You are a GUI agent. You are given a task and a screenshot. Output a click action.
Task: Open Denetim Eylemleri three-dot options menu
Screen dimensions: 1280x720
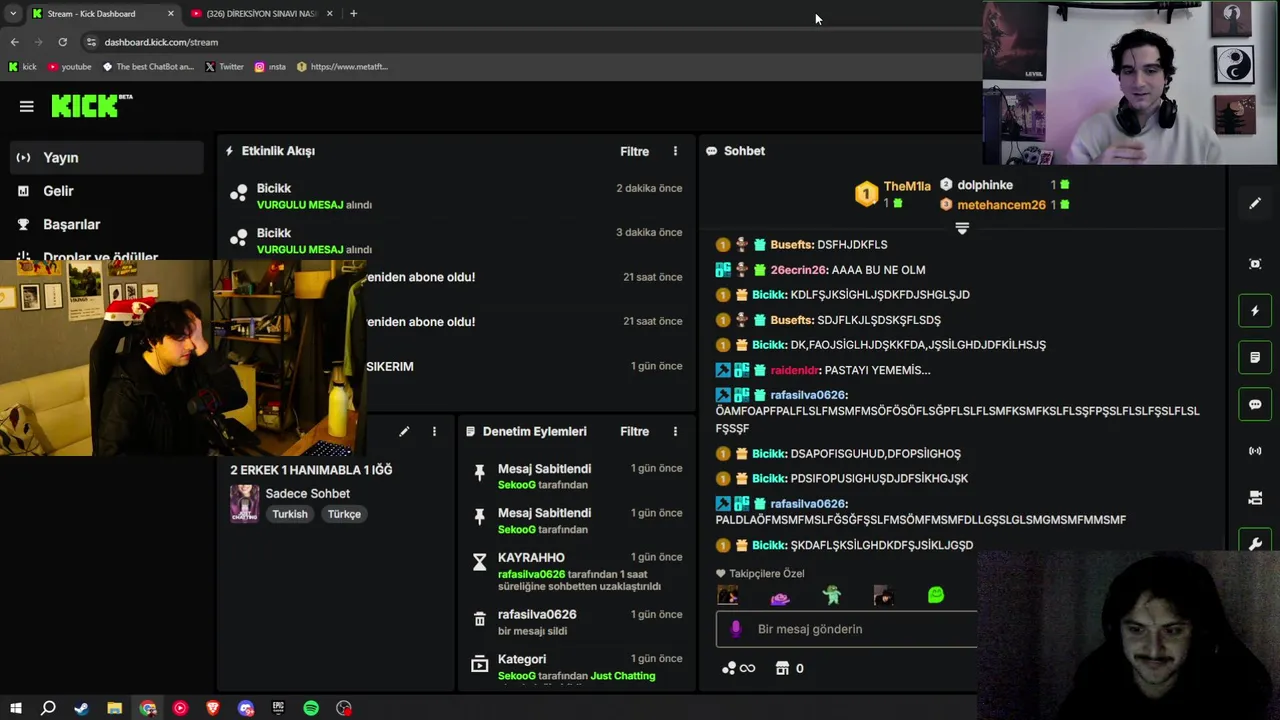coord(675,431)
